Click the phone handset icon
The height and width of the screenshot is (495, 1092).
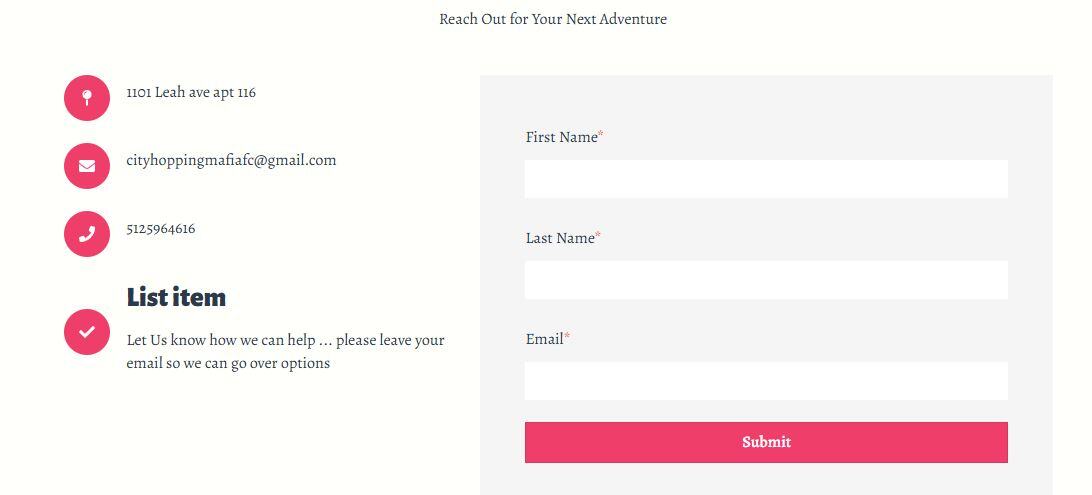coord(87,234)
